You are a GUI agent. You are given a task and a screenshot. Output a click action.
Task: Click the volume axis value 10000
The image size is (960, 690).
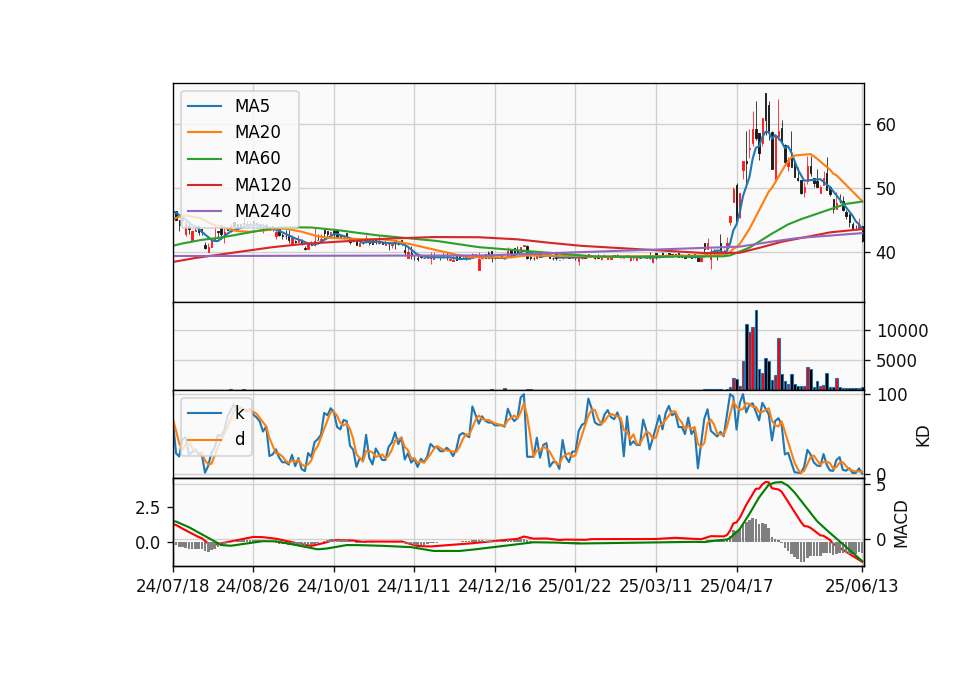[x=902, y=331]
